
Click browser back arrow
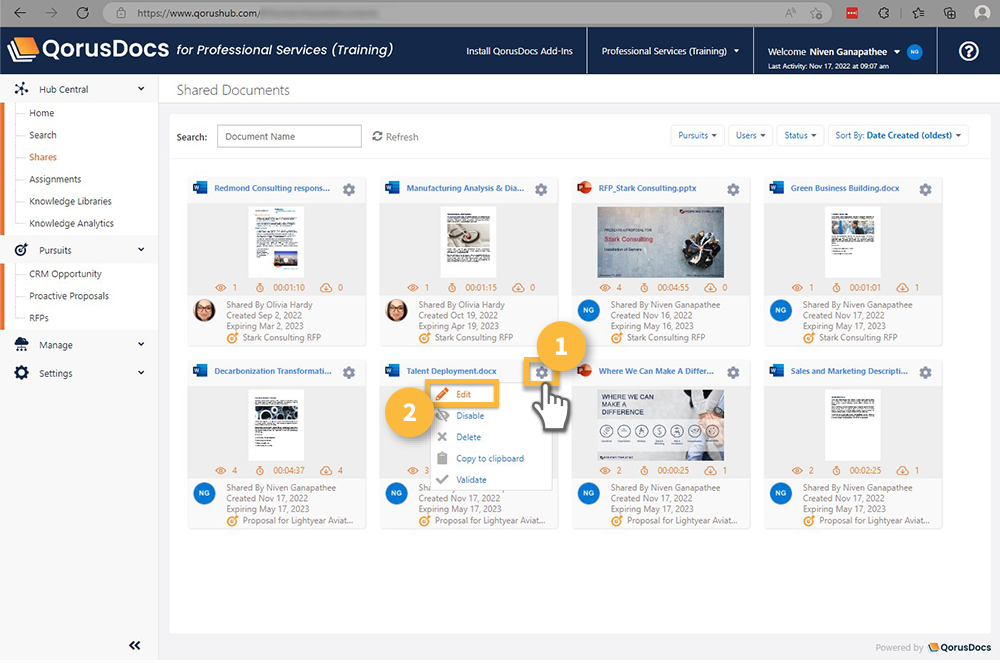[20, 13]
